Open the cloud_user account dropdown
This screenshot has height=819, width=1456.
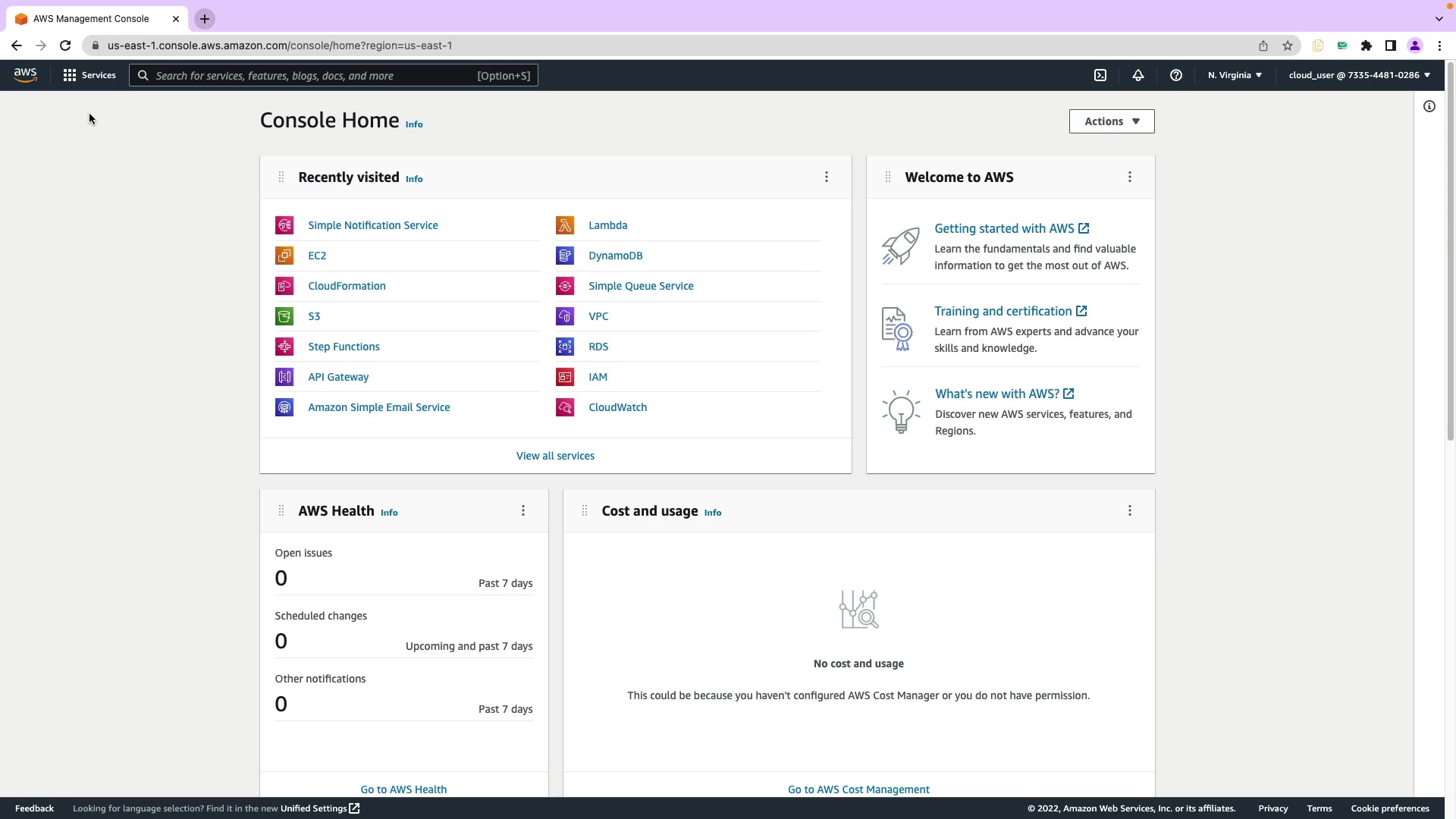1359,75
